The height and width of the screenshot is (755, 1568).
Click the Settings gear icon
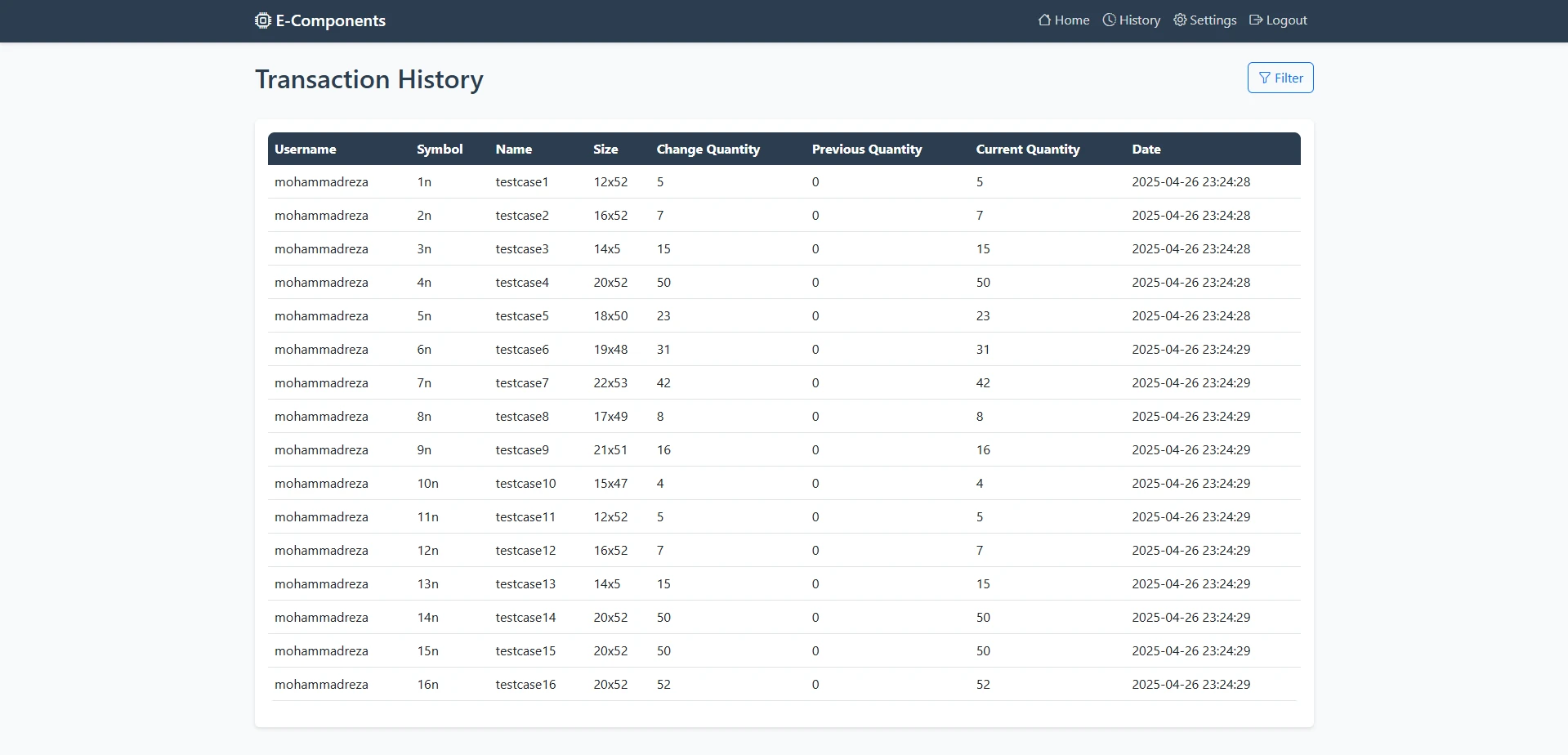(1180, 20)
